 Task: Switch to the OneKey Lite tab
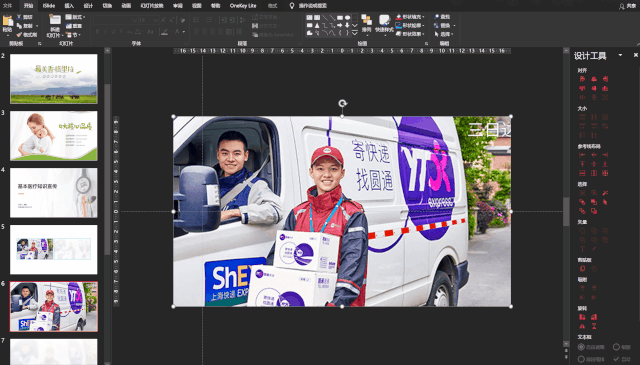pos(243,6)
